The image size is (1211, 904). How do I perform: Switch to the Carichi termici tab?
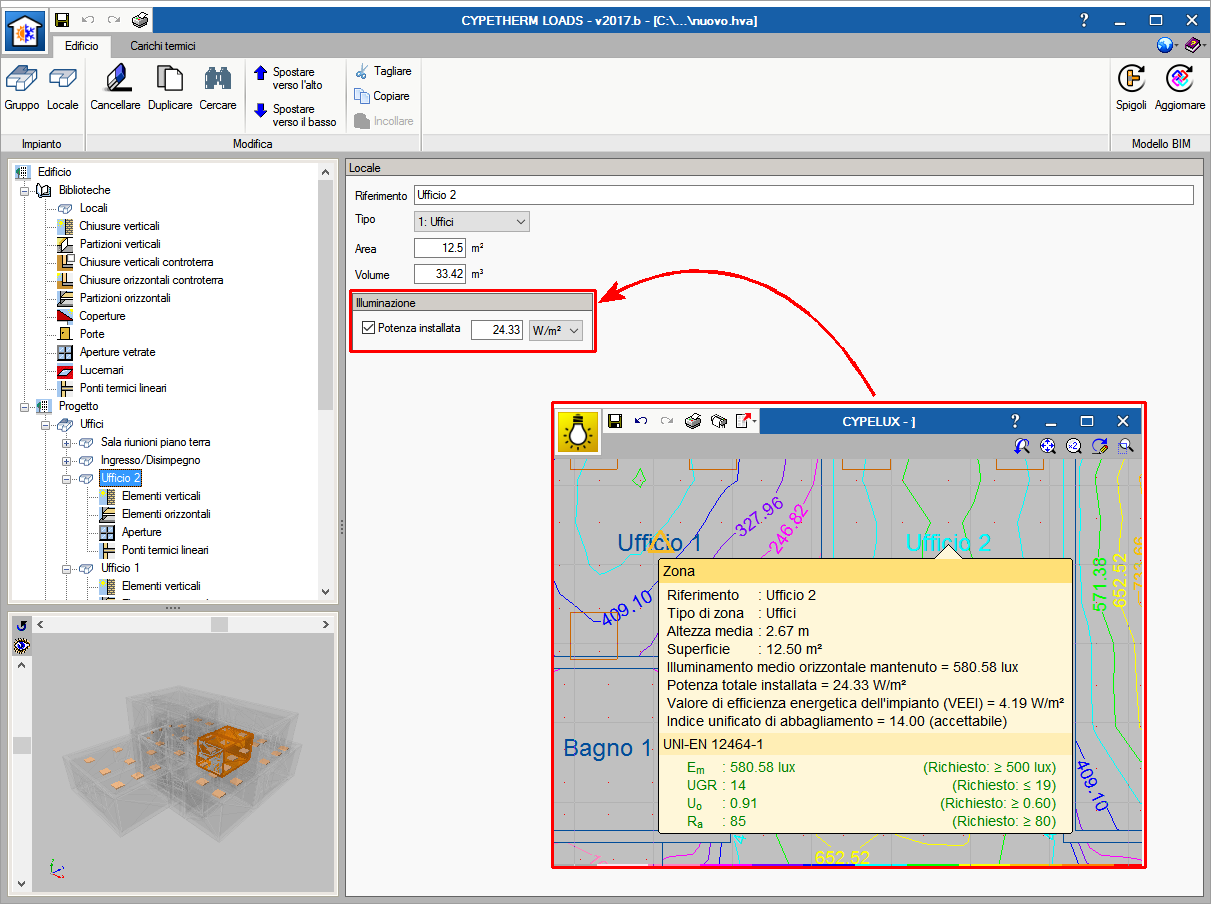pyautogui.click(x=163, y=45)
